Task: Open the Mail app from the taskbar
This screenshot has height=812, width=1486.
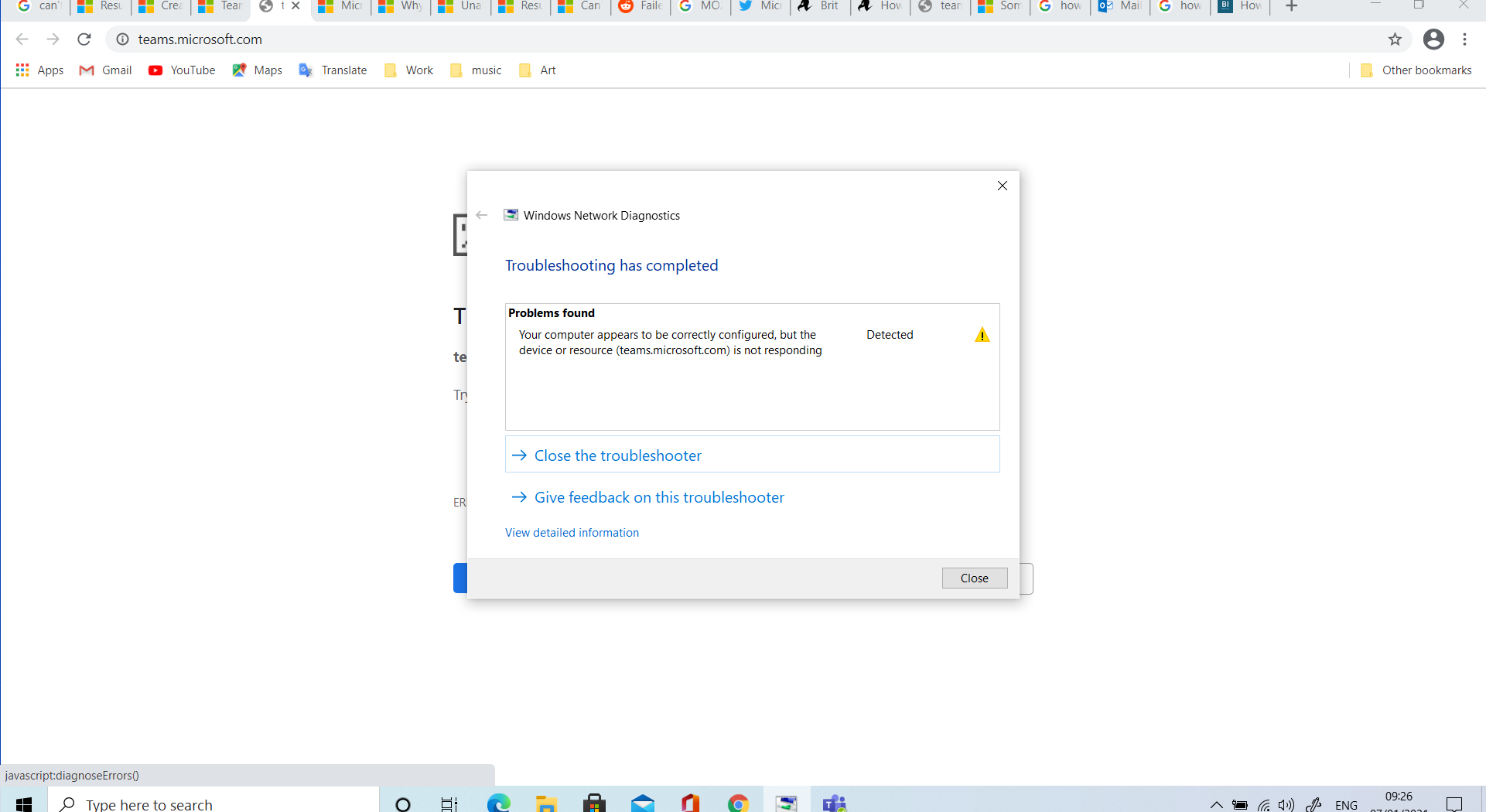Action: (642, 804)
